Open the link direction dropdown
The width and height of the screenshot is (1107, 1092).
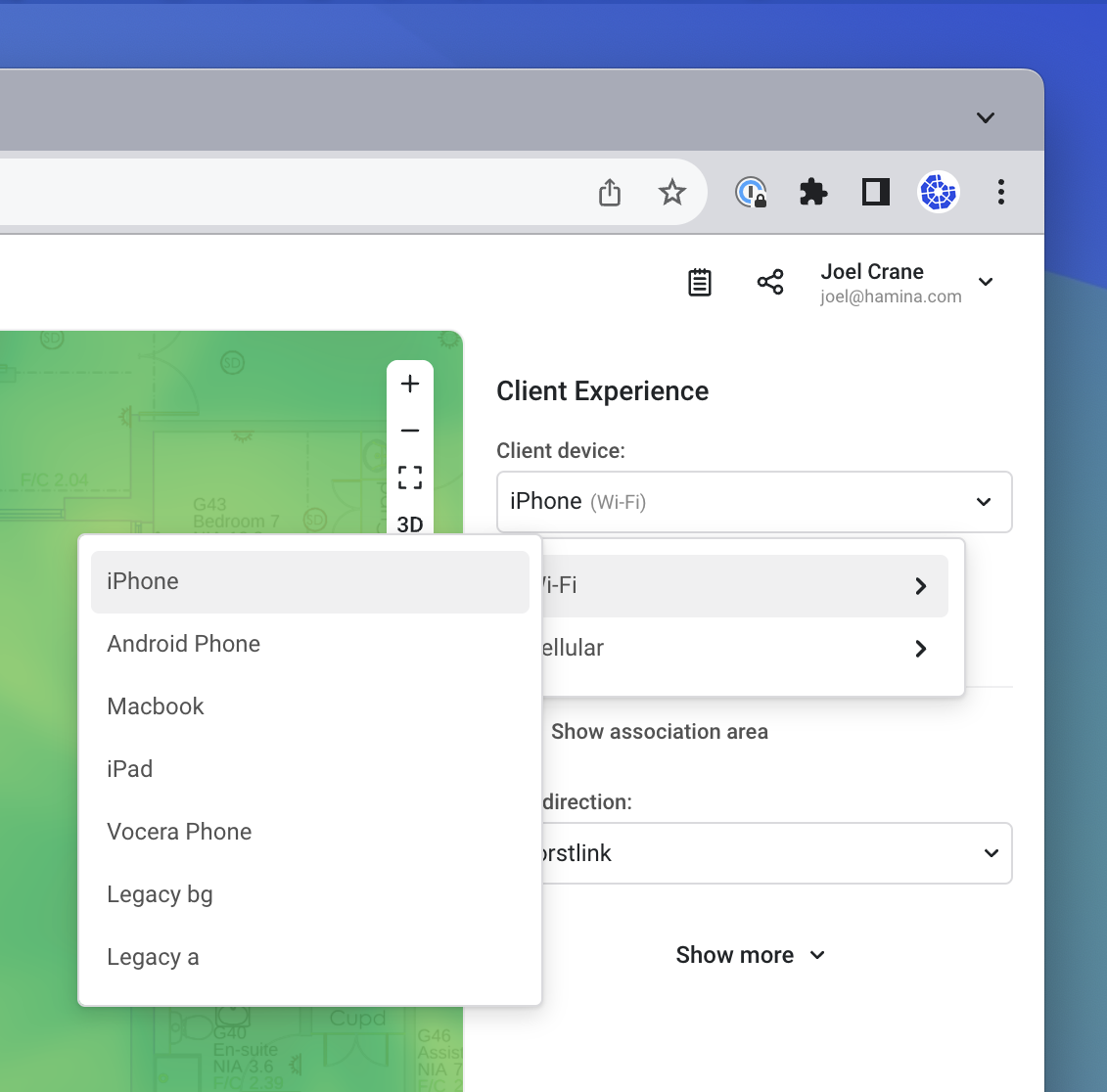click(776, 852)
